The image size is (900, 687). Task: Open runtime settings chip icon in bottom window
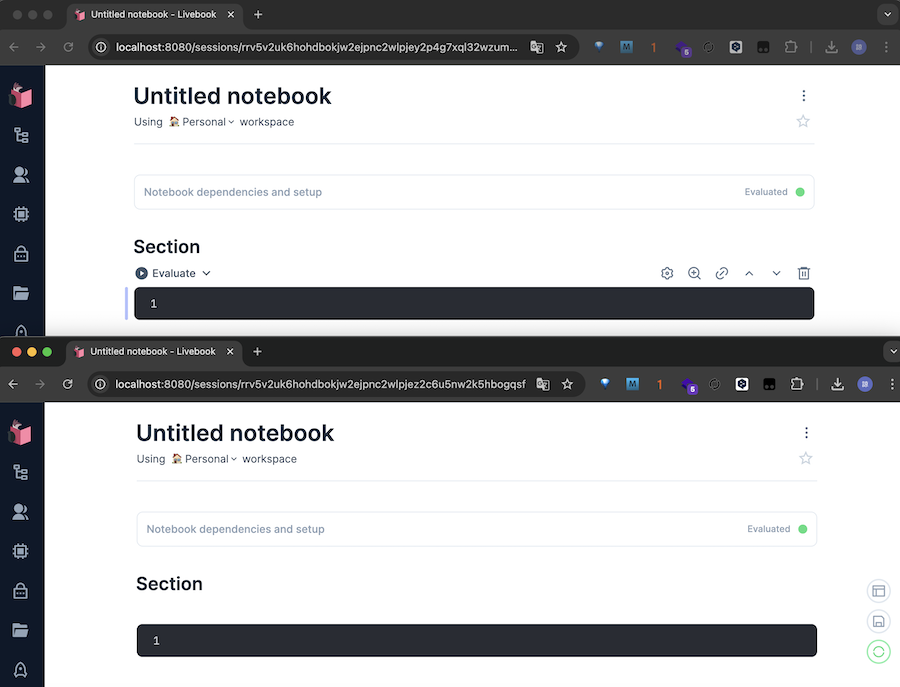coord(21,551)
